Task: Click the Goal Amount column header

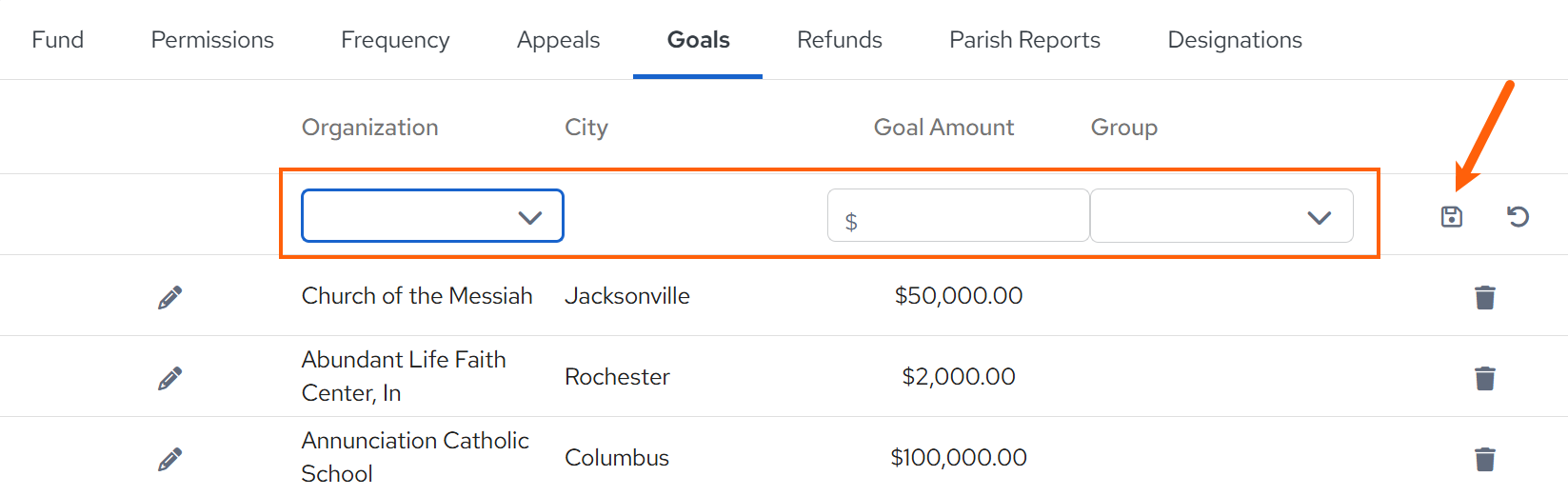Action: pyautogui.click(x=943, y=128)
